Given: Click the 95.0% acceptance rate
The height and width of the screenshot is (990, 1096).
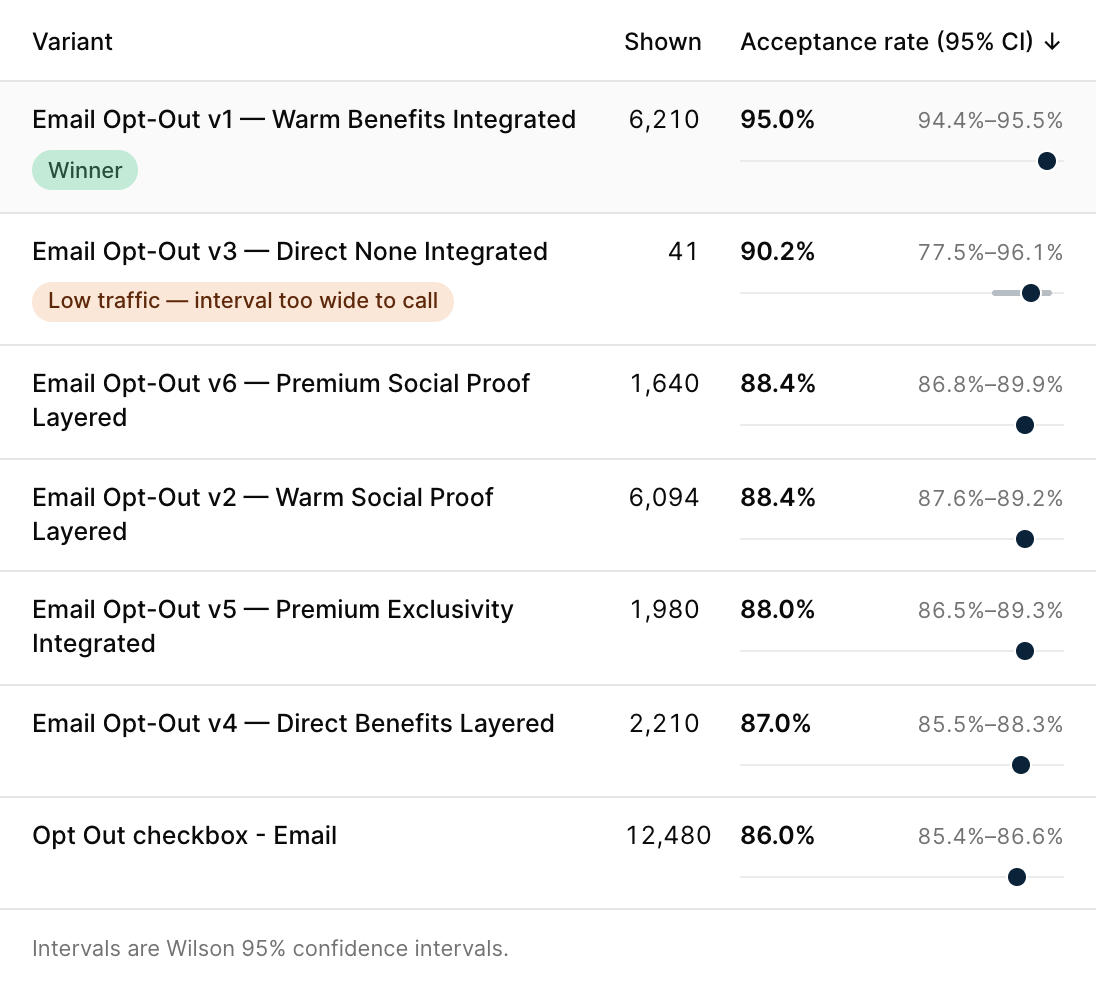Looking at the screenshot, I should [x=777, y=120].
